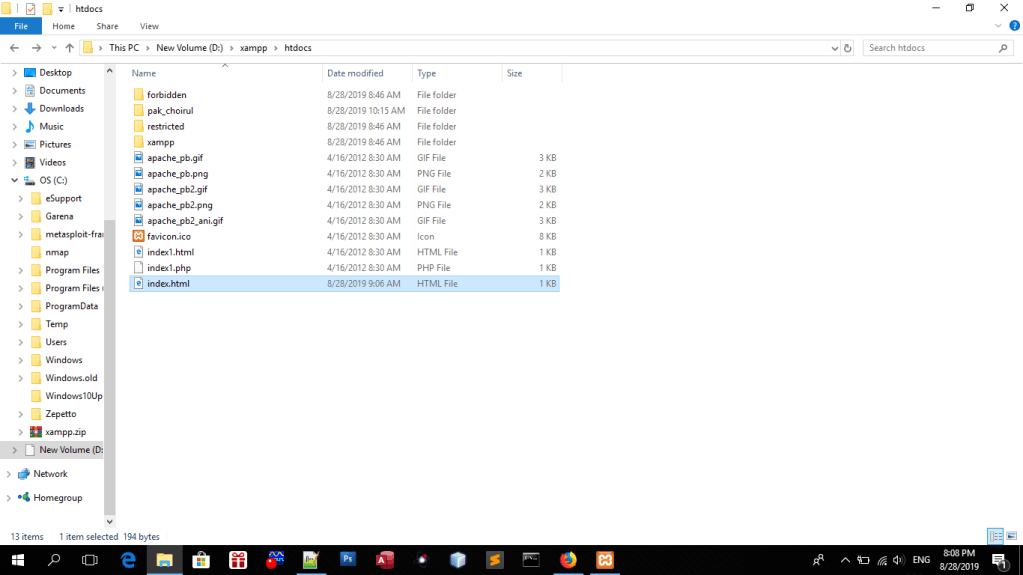Image resolution: width=1023 pixels, height=575 pixels.
Task: Switch to details view toggle
Action: pyautogui.click(x=994, y=537)
